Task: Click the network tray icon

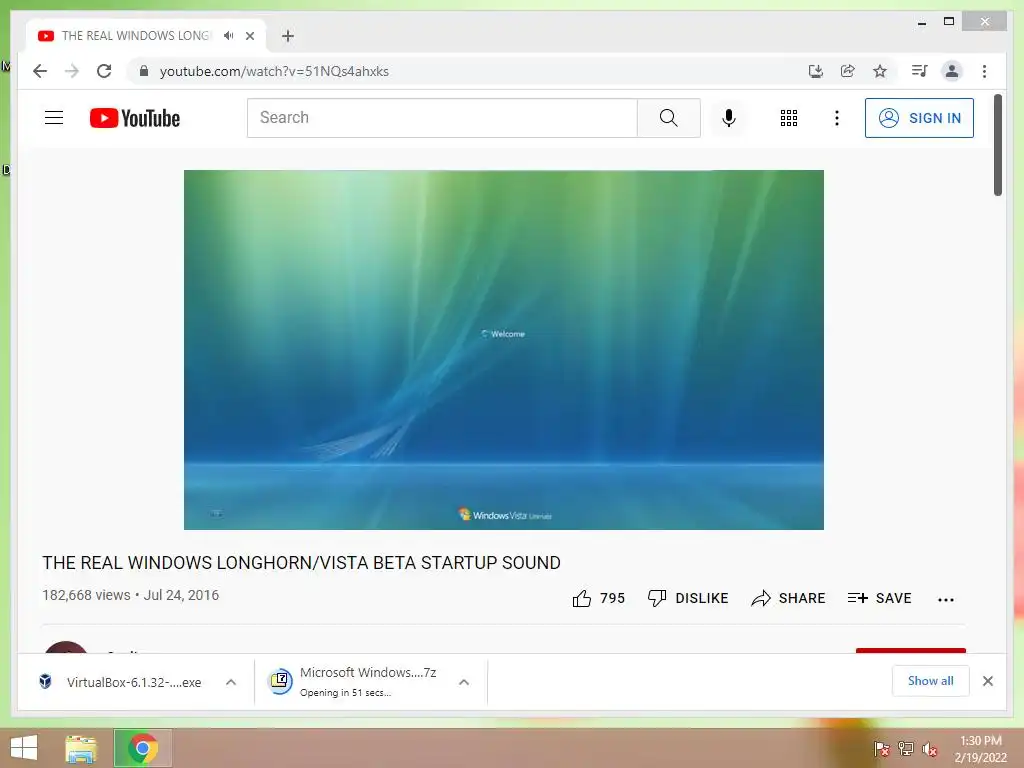Action: click(x=906, y=748)
